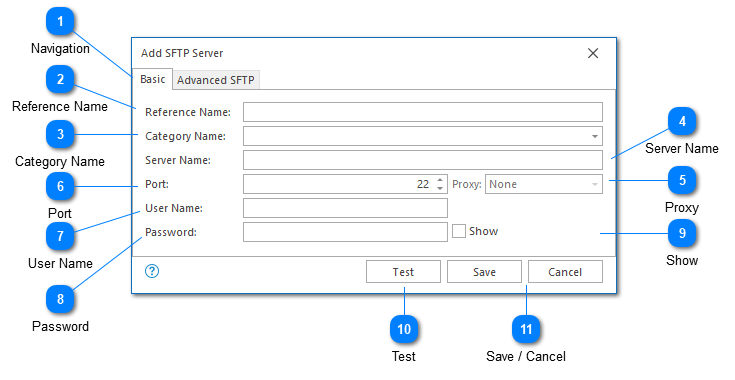735x380 pixels.
Task: Click the 'Reference Name:' label
Action: (x=188, y=112)
